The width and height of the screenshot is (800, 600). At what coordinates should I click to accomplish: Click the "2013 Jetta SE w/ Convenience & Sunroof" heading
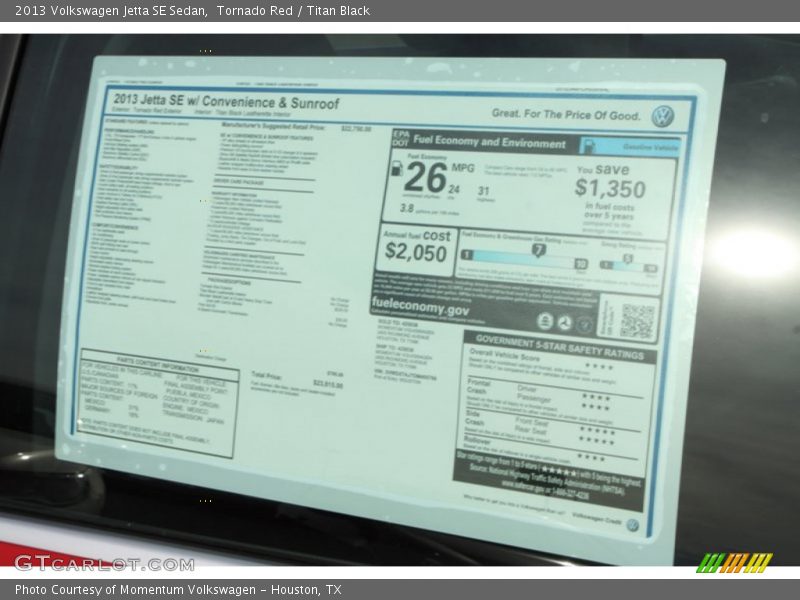226,101
